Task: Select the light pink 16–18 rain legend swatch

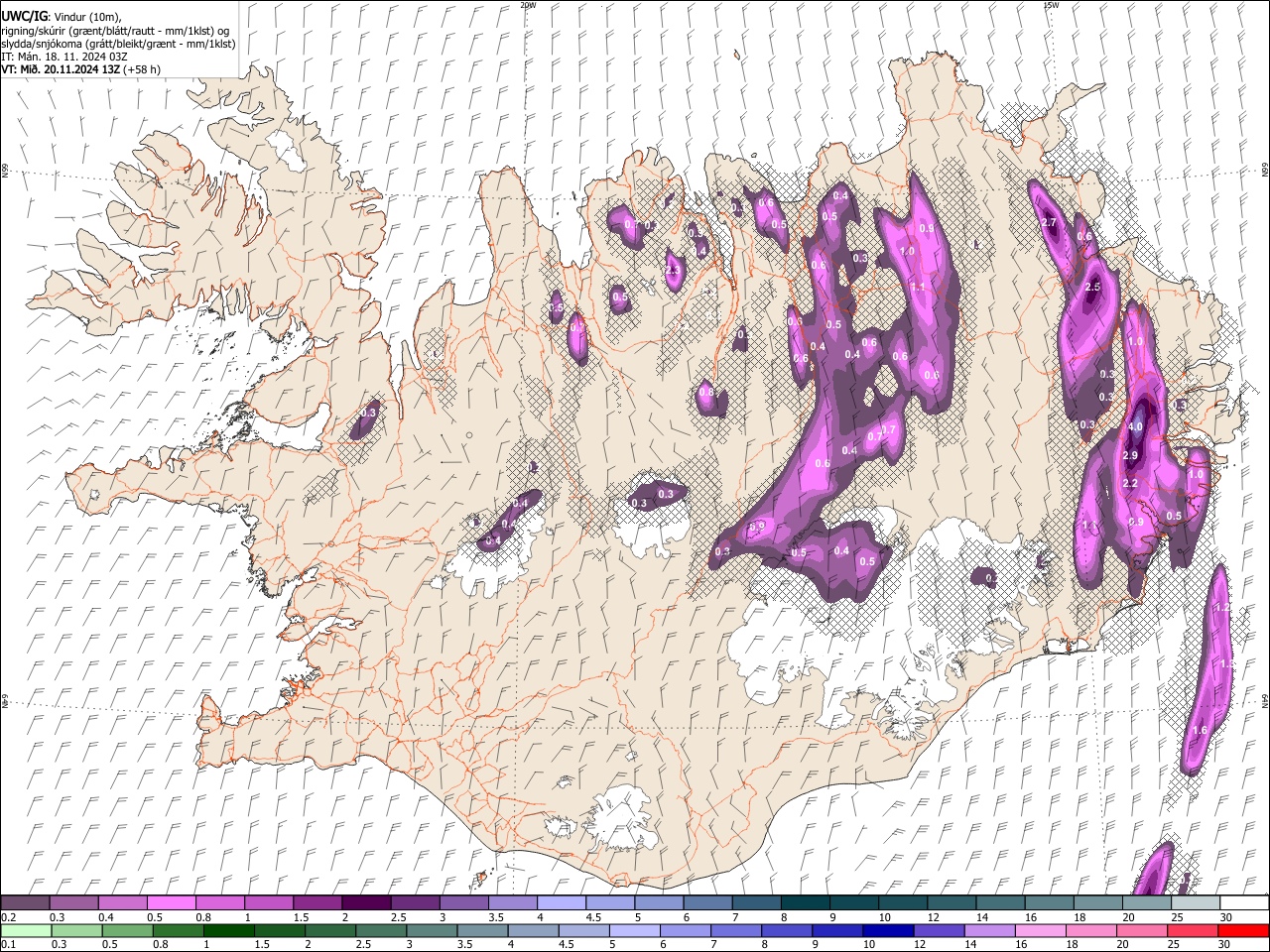Action: tap(1040, 931)
